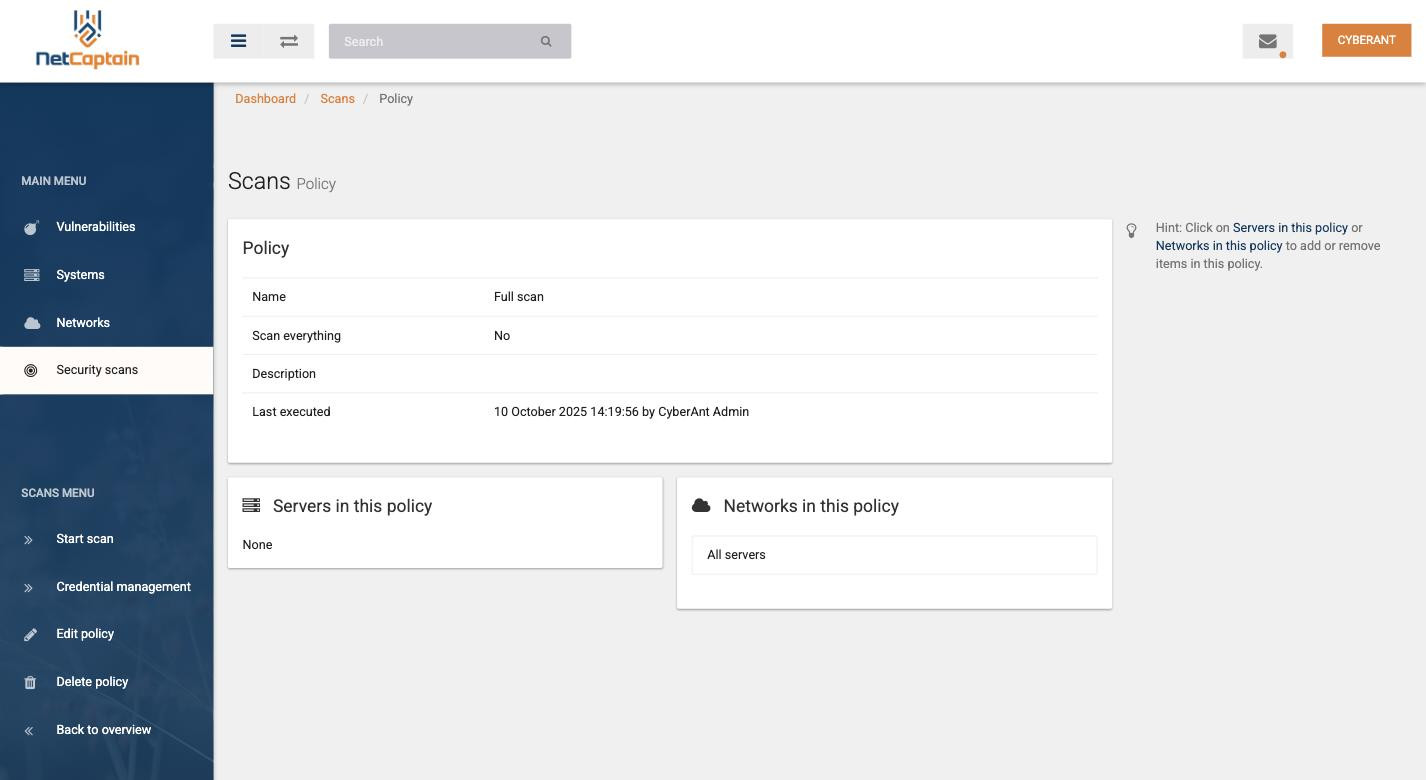Image resolution: width=1426 pixels, height=780 pixels.
Task: Select Security scans menu item
Action: pos(106,371)
